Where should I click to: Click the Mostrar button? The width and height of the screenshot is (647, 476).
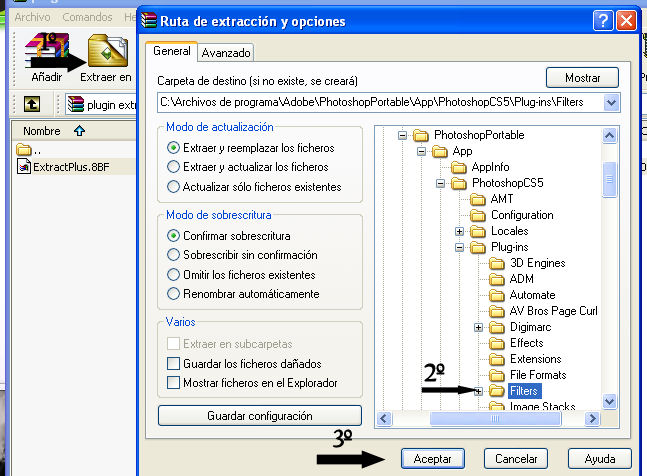tap(582, 78)
